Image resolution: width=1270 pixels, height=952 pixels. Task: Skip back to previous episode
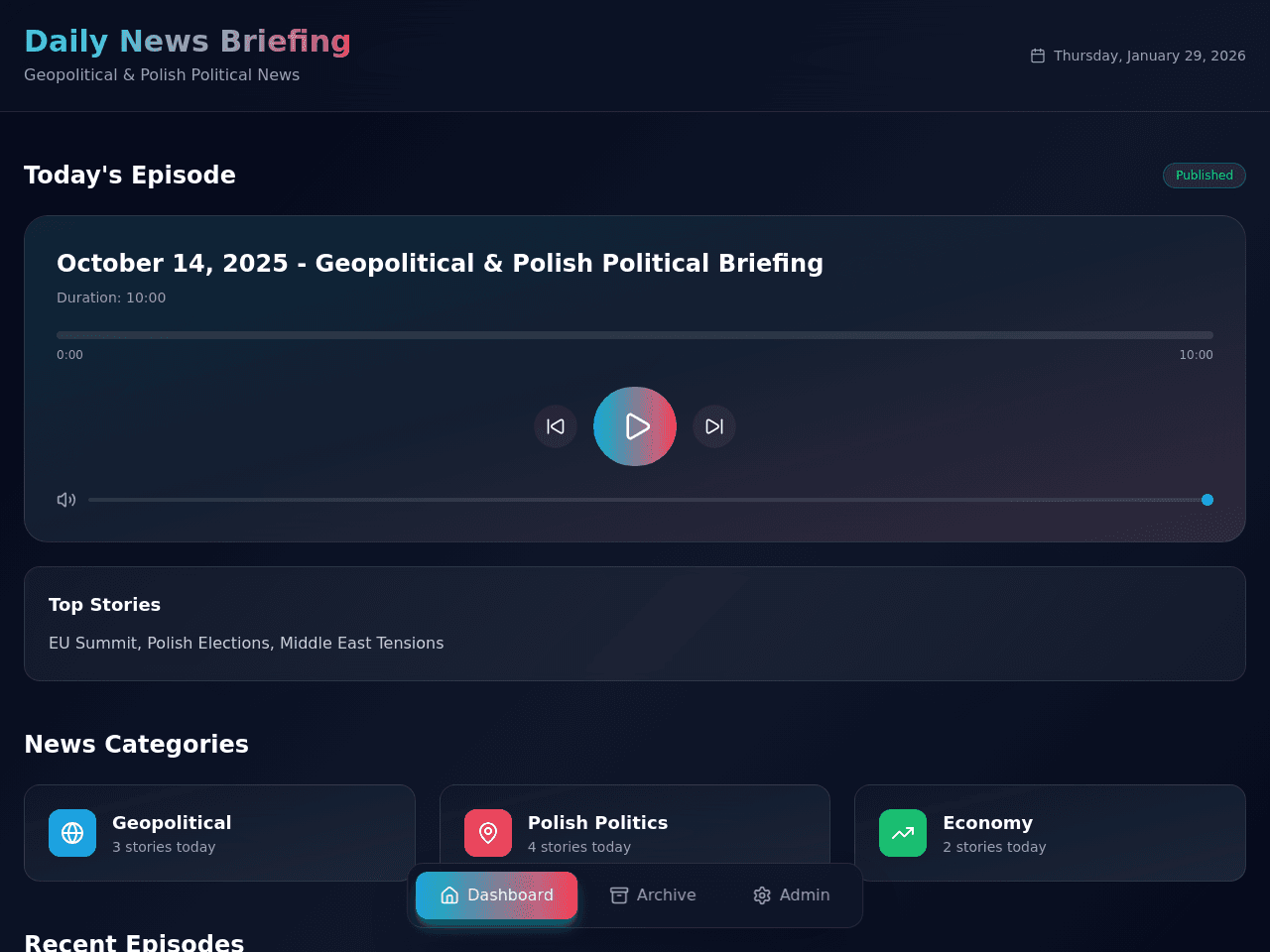tap(556, 426)
